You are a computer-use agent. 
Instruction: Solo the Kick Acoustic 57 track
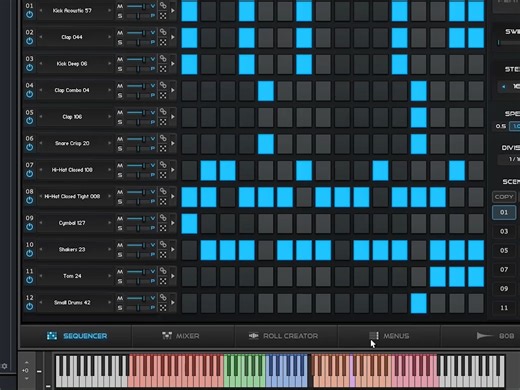(x=120, y=16)
